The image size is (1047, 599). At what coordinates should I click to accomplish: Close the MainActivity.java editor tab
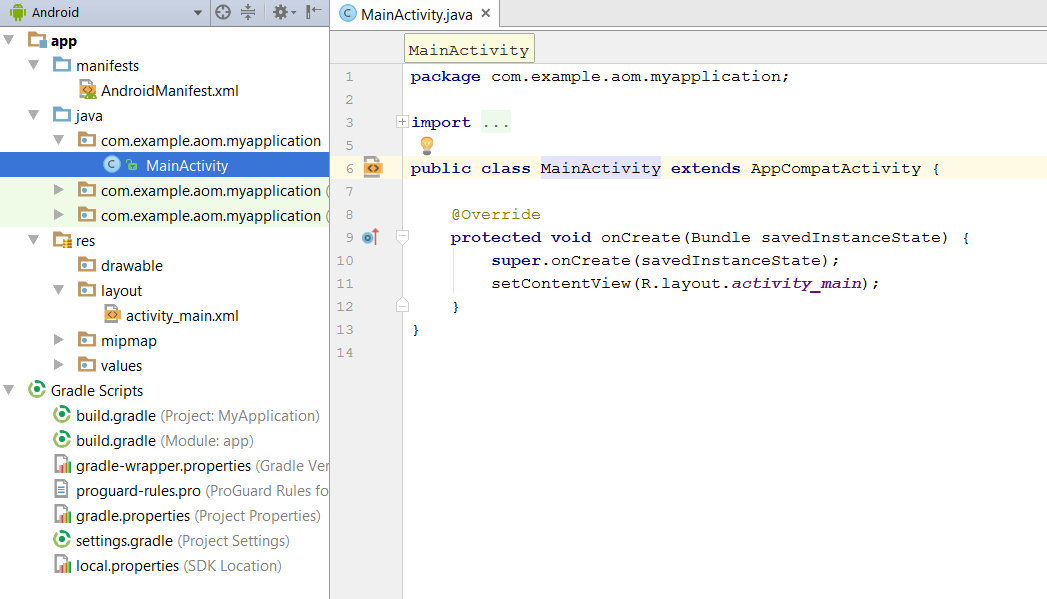486,14
